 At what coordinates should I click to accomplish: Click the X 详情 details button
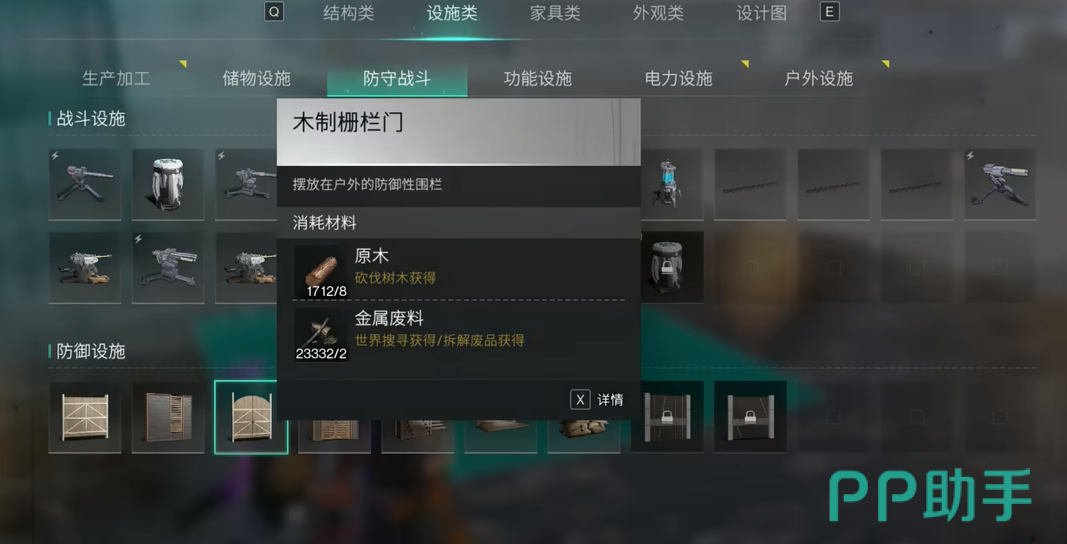click(x=597, y=400)
